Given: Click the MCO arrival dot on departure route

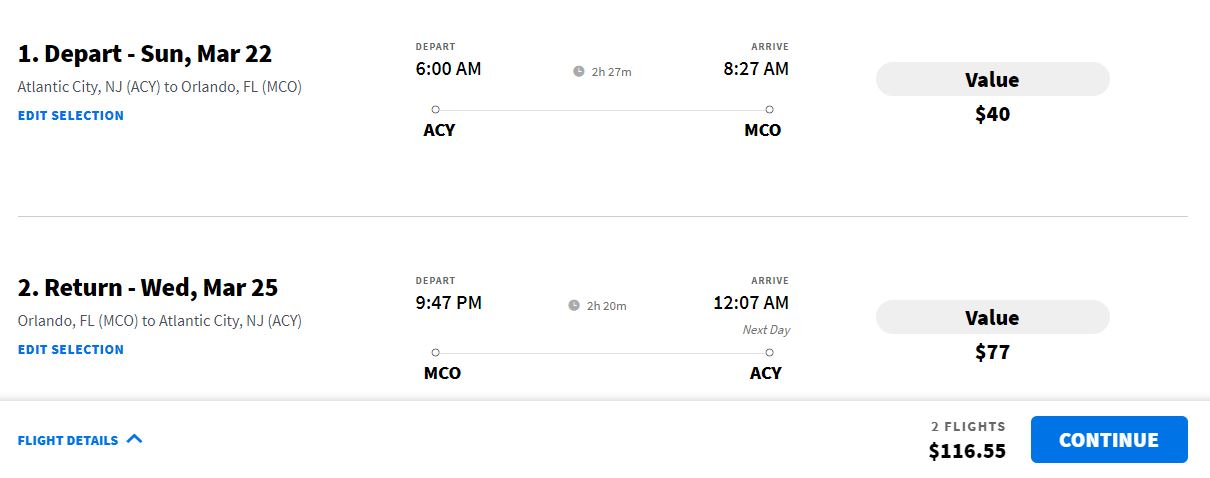Looking at the screenshot, I should coord(769,109).
